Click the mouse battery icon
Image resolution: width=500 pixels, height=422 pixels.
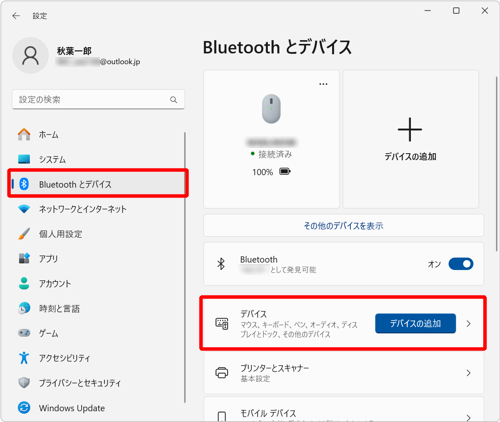coord(285,172)
